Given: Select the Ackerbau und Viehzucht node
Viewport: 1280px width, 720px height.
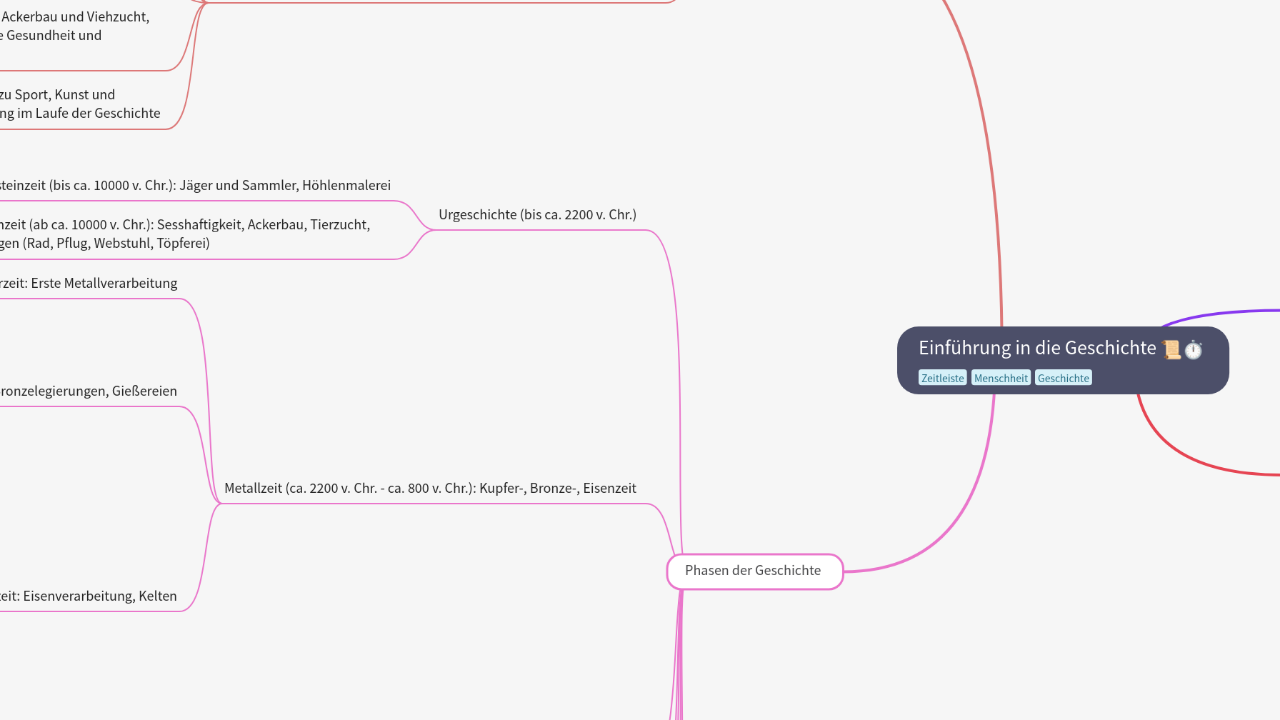Looking at the screenshot, I should [75, 26].
